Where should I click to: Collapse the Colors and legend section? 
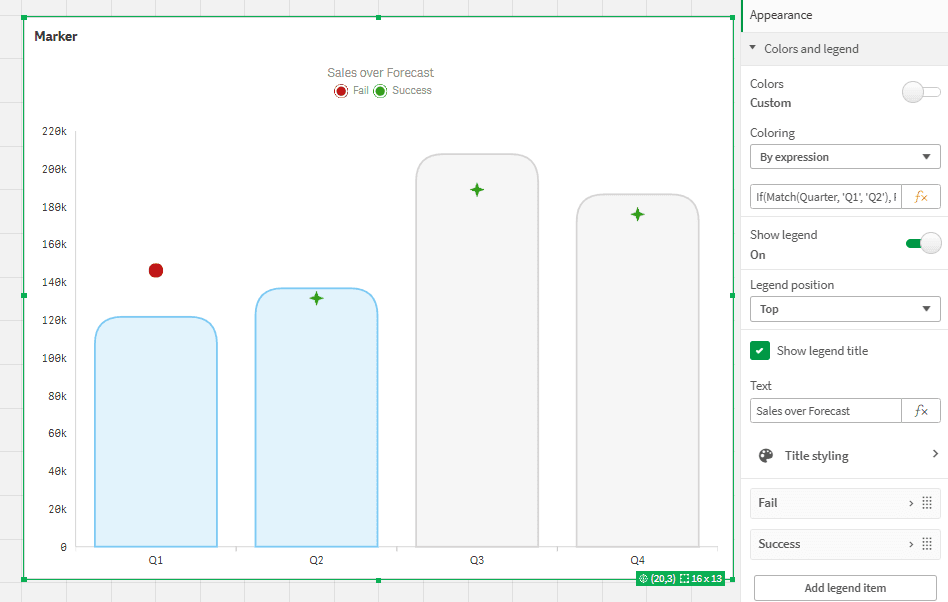tap(753, 48)
